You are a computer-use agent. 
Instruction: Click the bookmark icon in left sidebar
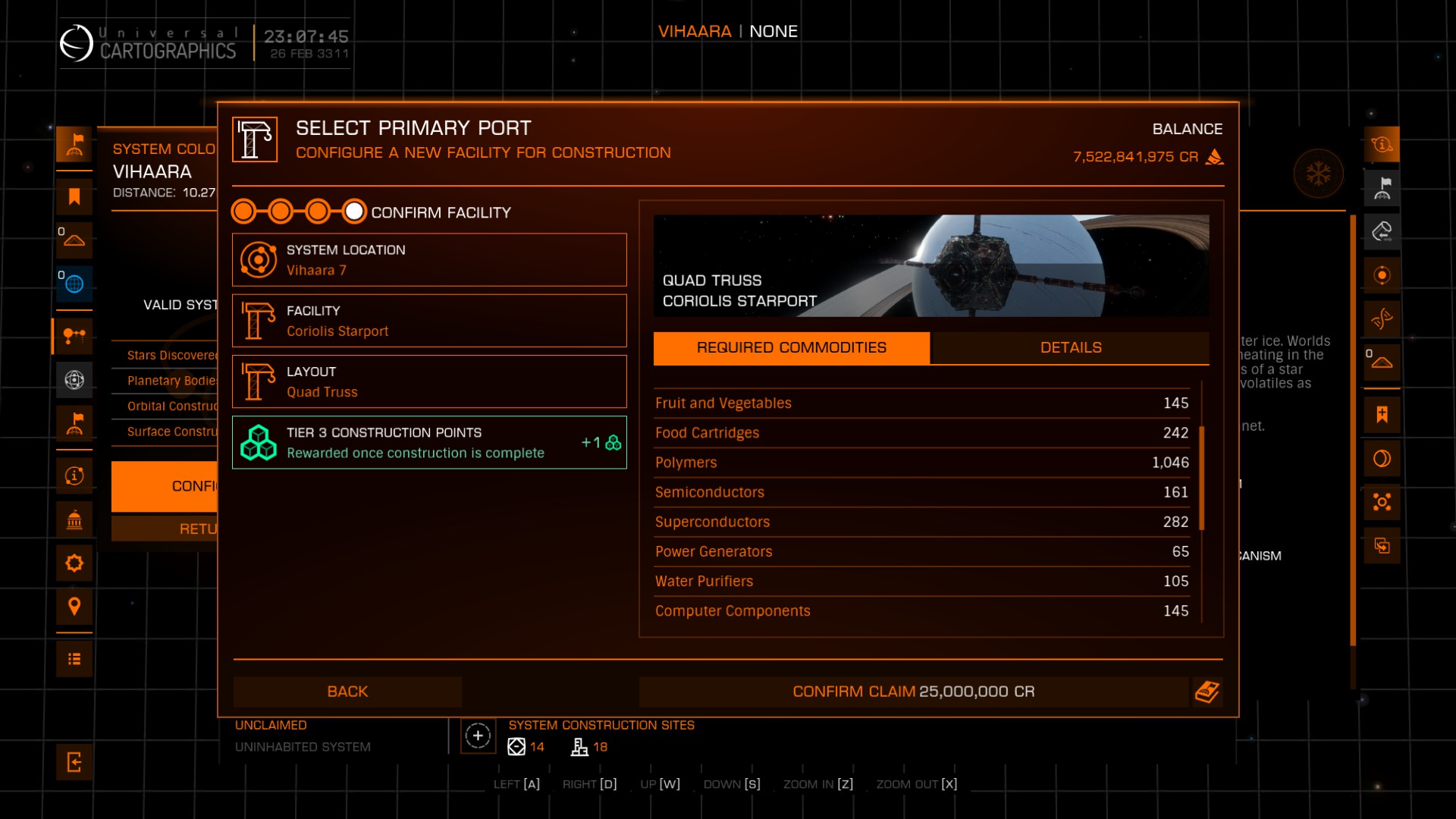(x=74, y=197)
